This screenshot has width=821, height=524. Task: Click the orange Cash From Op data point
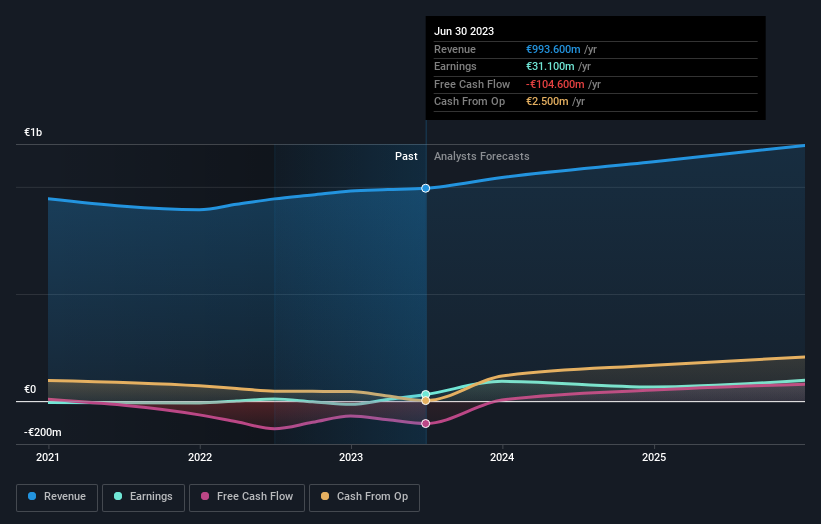point(426,401)
